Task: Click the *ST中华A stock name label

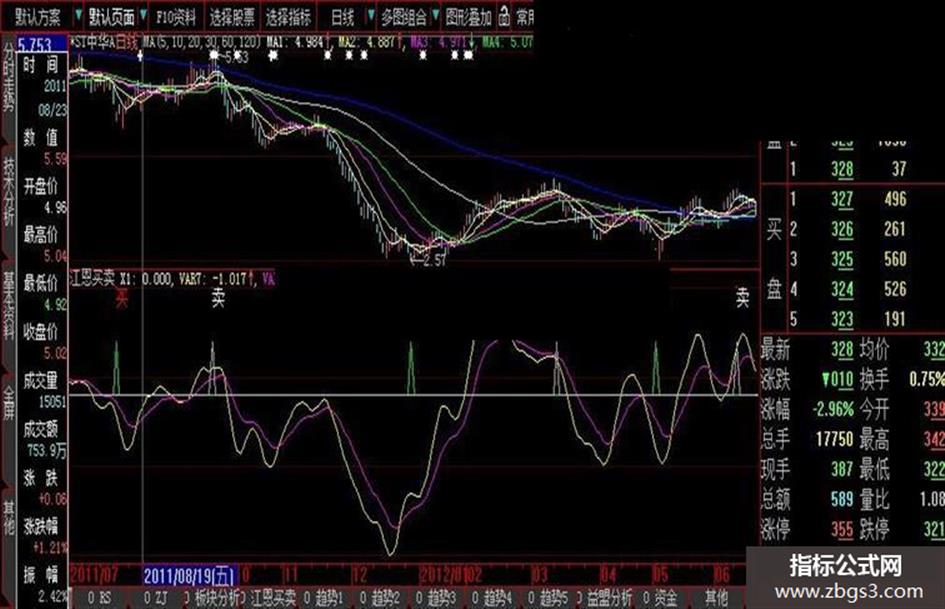Action: coord(92,42)
